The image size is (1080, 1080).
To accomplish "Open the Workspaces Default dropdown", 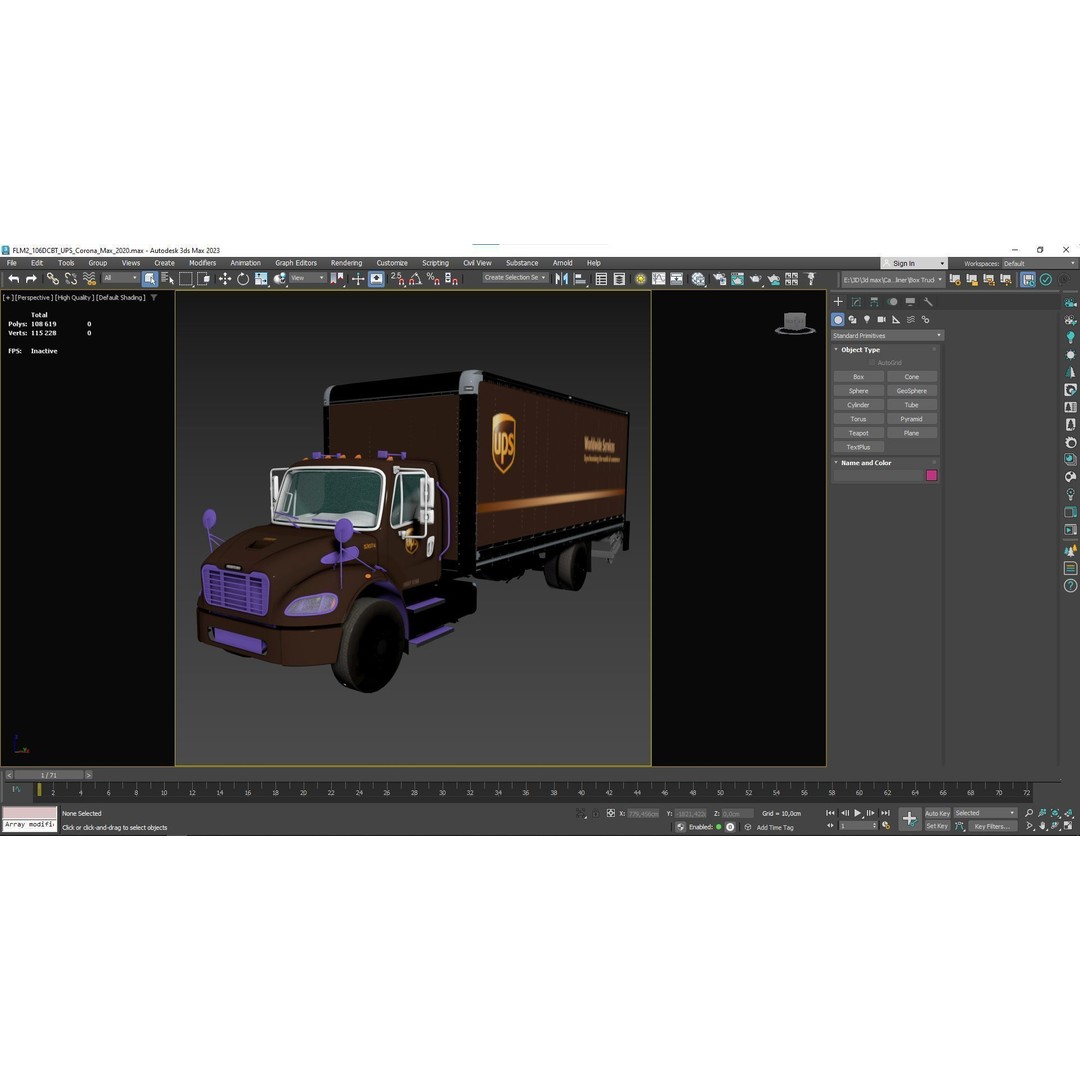I will coord(1039,263).
